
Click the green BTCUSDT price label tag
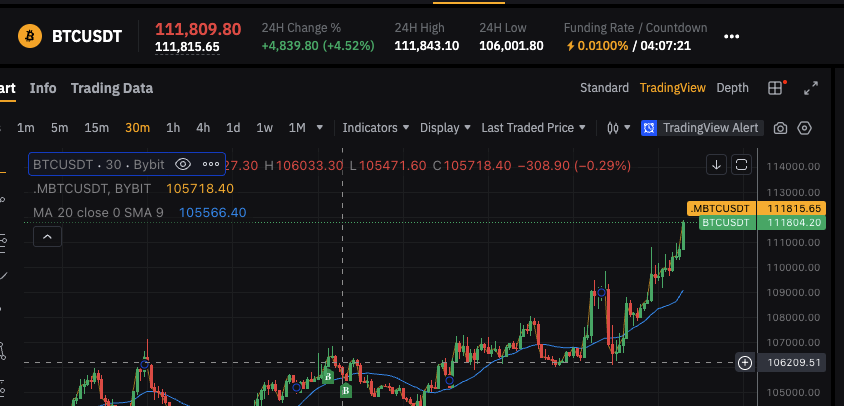[x=728, y=223]
